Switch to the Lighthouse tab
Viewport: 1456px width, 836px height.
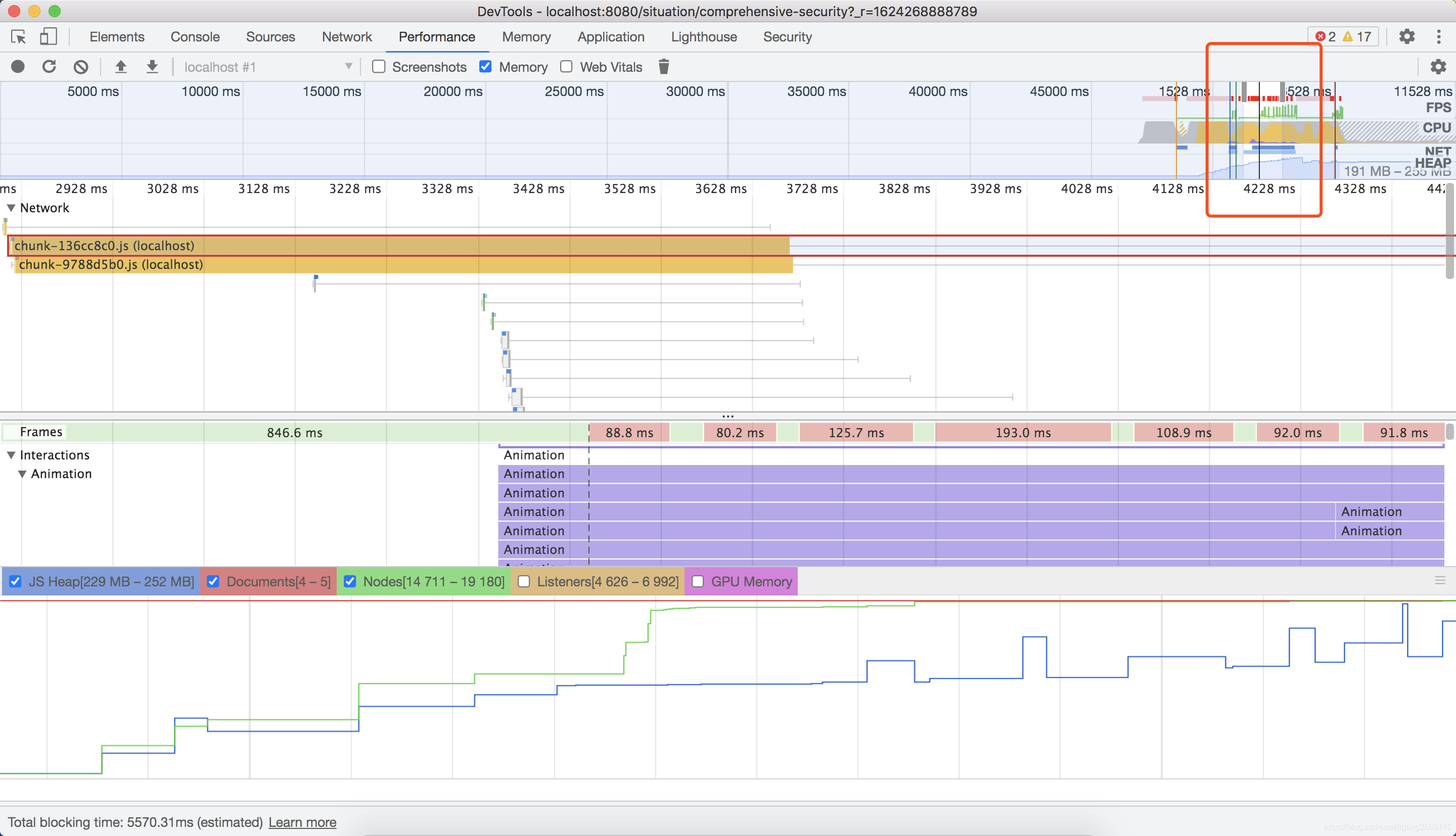tap(704, 37)
